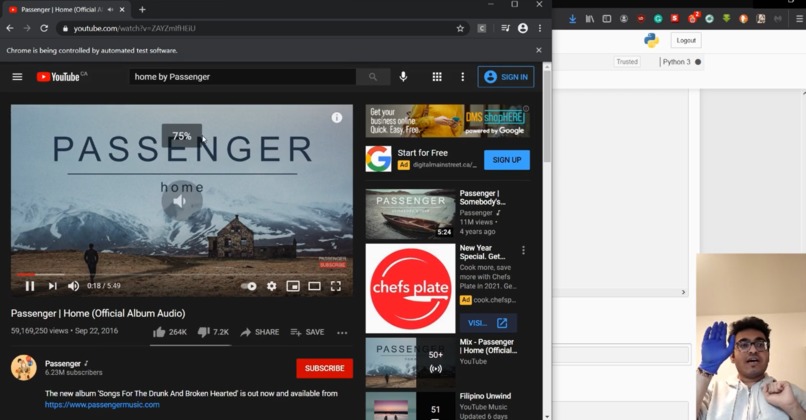Open the passengermusic.com link
806x420 pixels.
click(102, 405)
